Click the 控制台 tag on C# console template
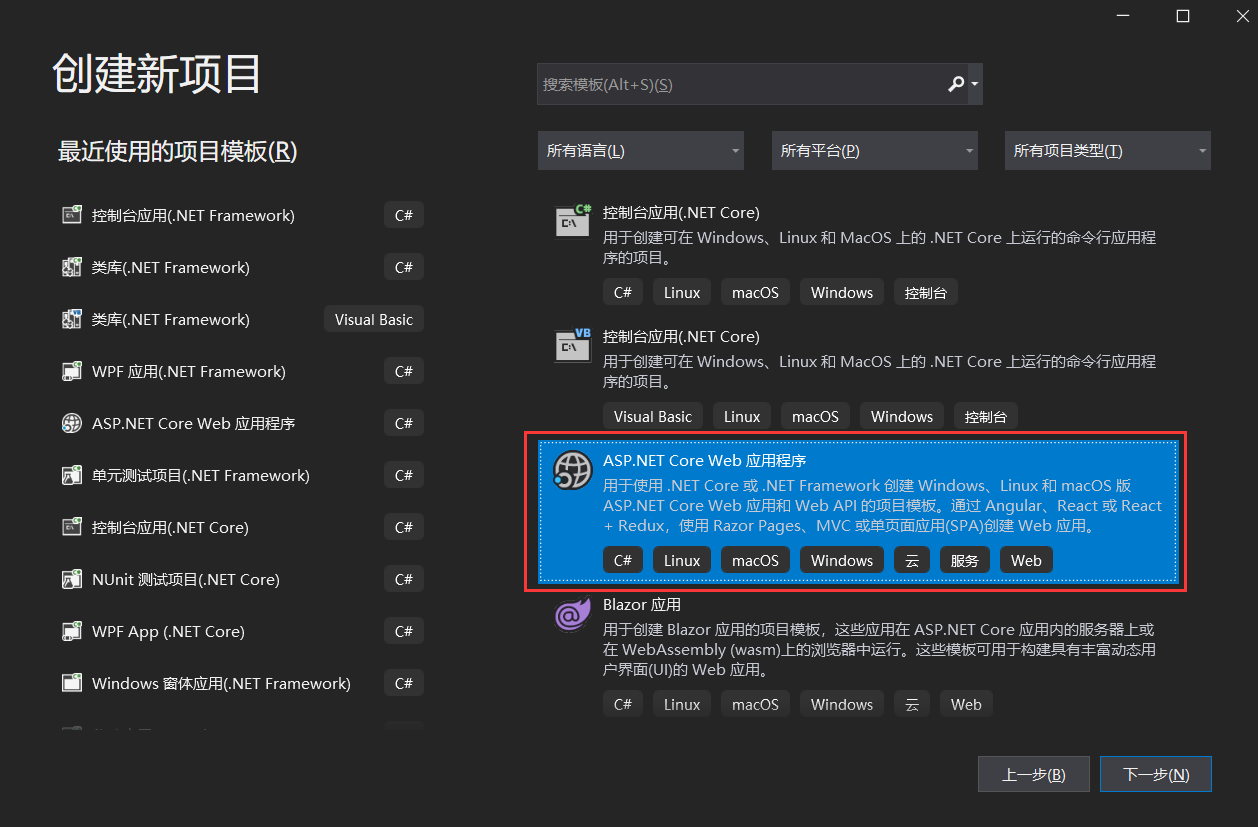 pos(926,292)
